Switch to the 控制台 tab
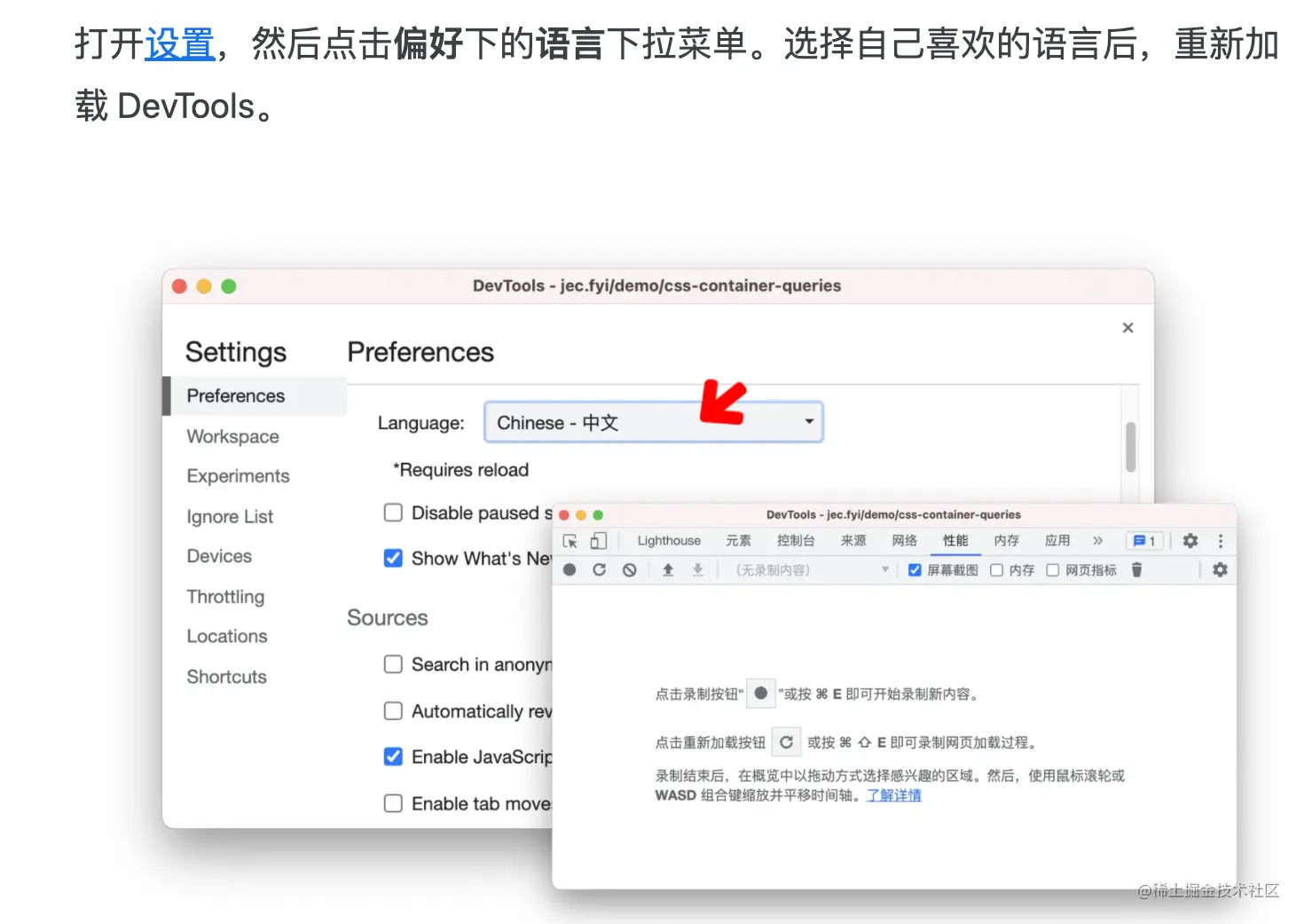Image resolution: width=1304 pixels, height=924 pixels. point(796,541)
